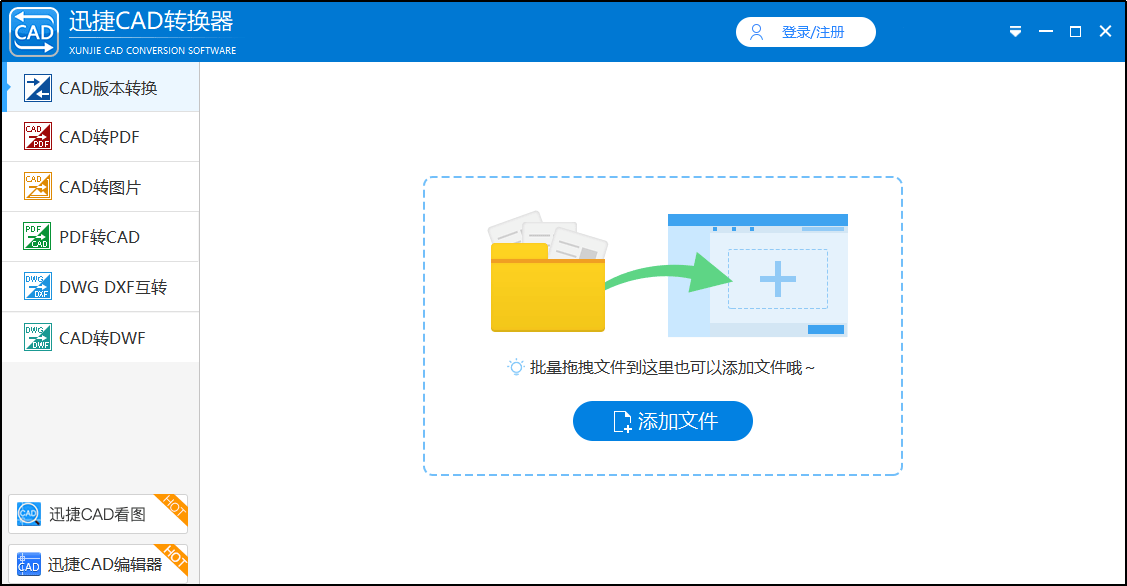1127x586 pixels.
Task: Select the CAD转PDF conversion icon
Action: tap(37, 136)
